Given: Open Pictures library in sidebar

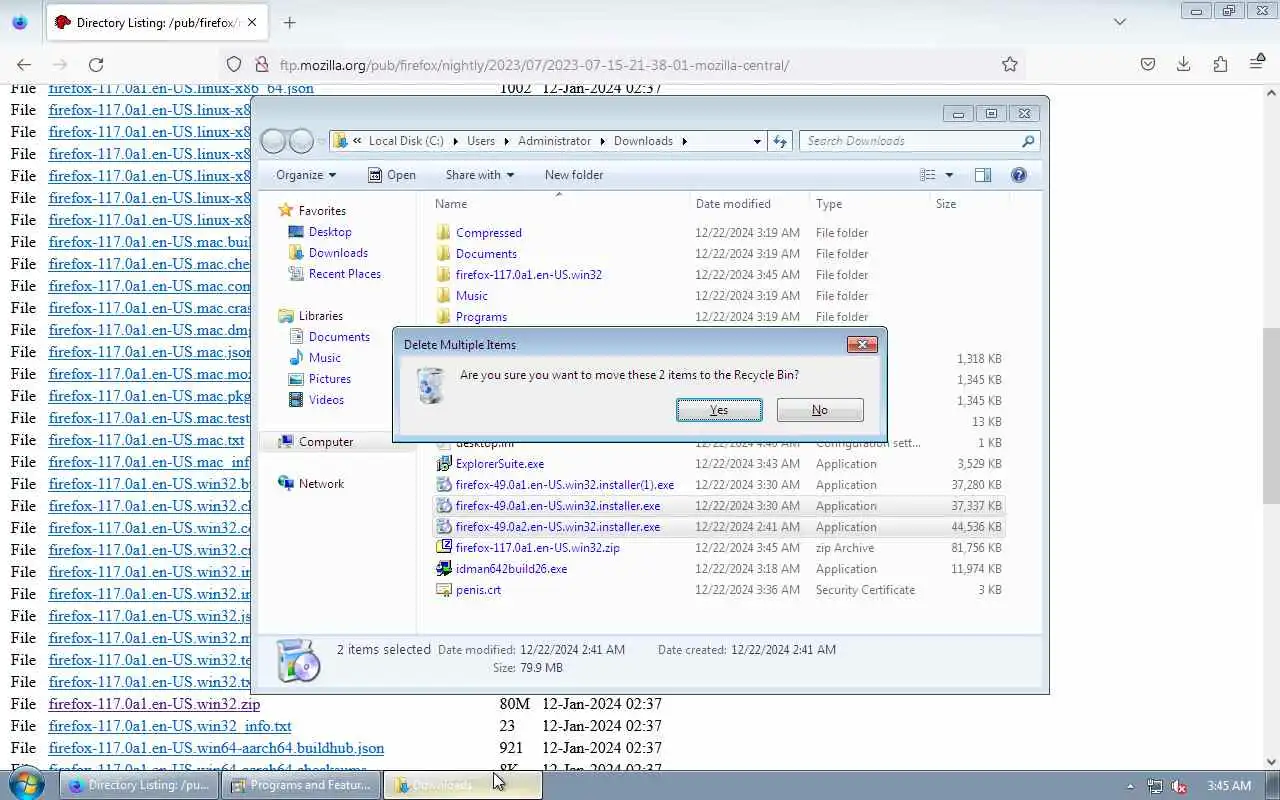Looking at the screenshot, I should click(329, 379).
